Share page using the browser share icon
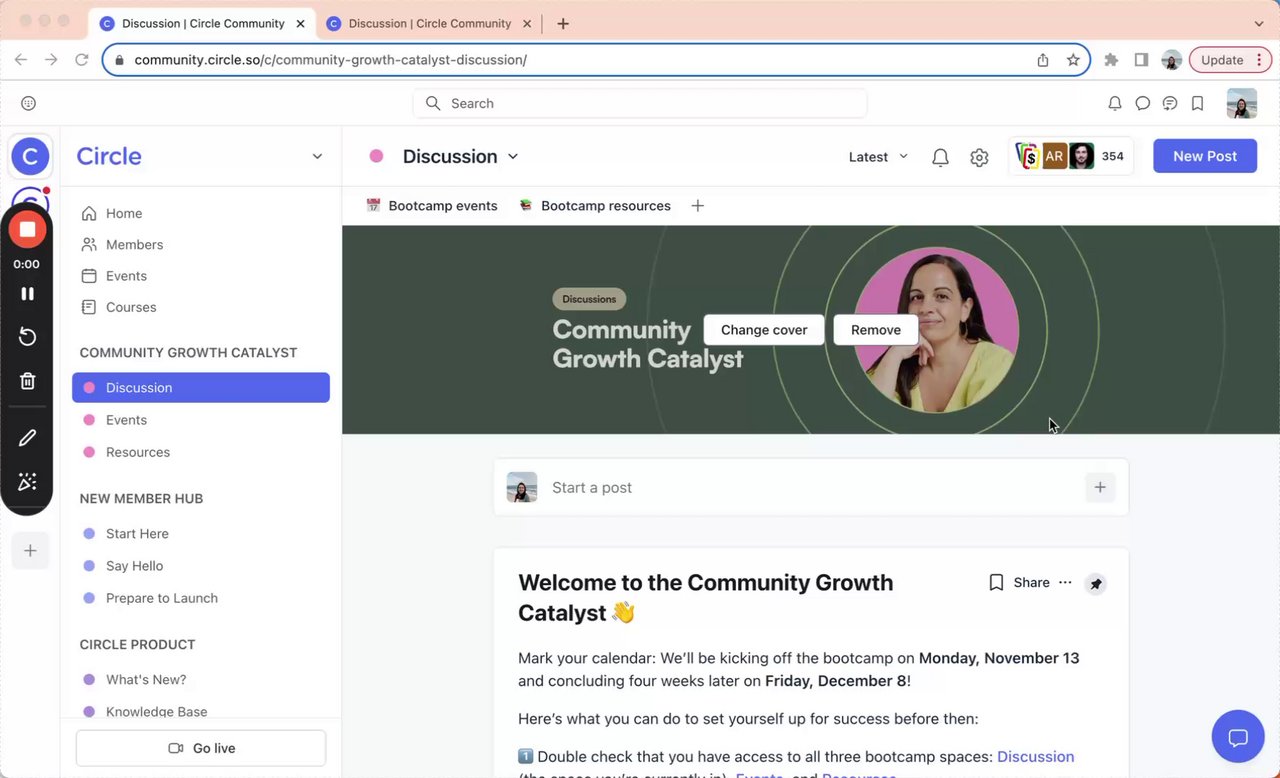Viewport: 1280px width, 778px height. [1043, 60]
